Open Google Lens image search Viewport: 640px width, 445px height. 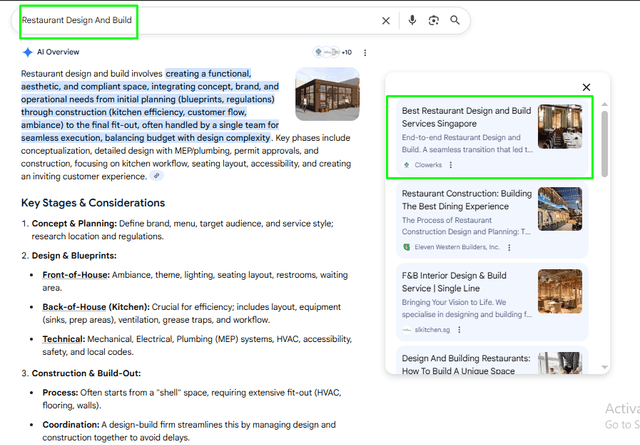434,20
